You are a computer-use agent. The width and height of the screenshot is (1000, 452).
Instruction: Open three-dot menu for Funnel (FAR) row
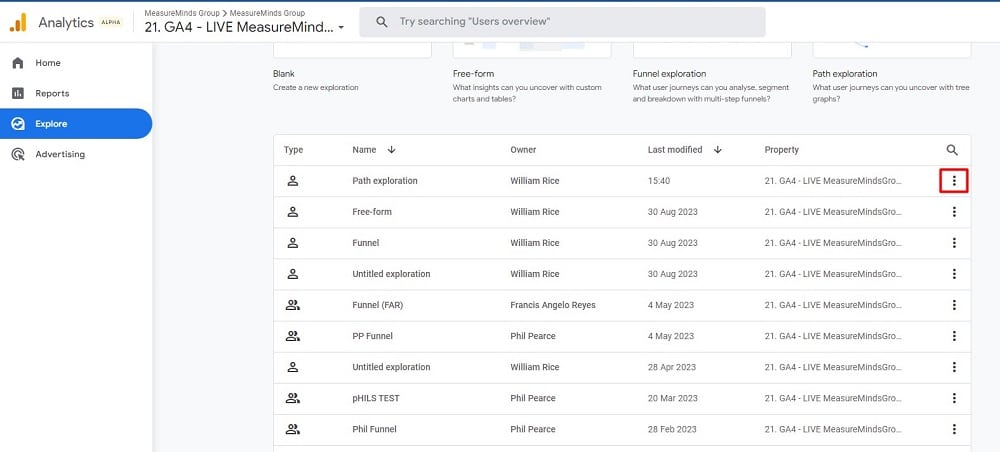954,305
